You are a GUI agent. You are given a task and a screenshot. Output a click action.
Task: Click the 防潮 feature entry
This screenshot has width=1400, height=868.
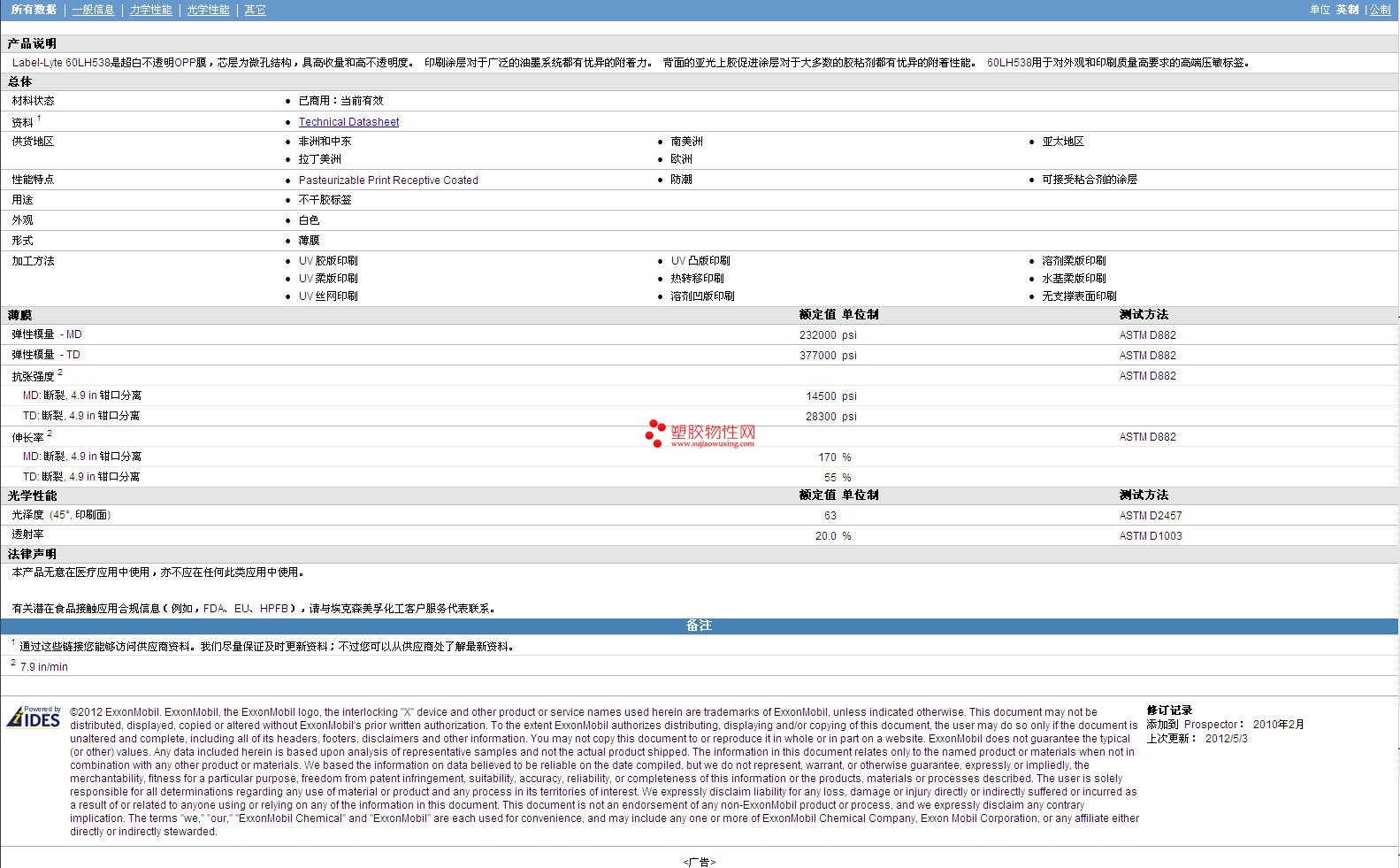(681, 180)
